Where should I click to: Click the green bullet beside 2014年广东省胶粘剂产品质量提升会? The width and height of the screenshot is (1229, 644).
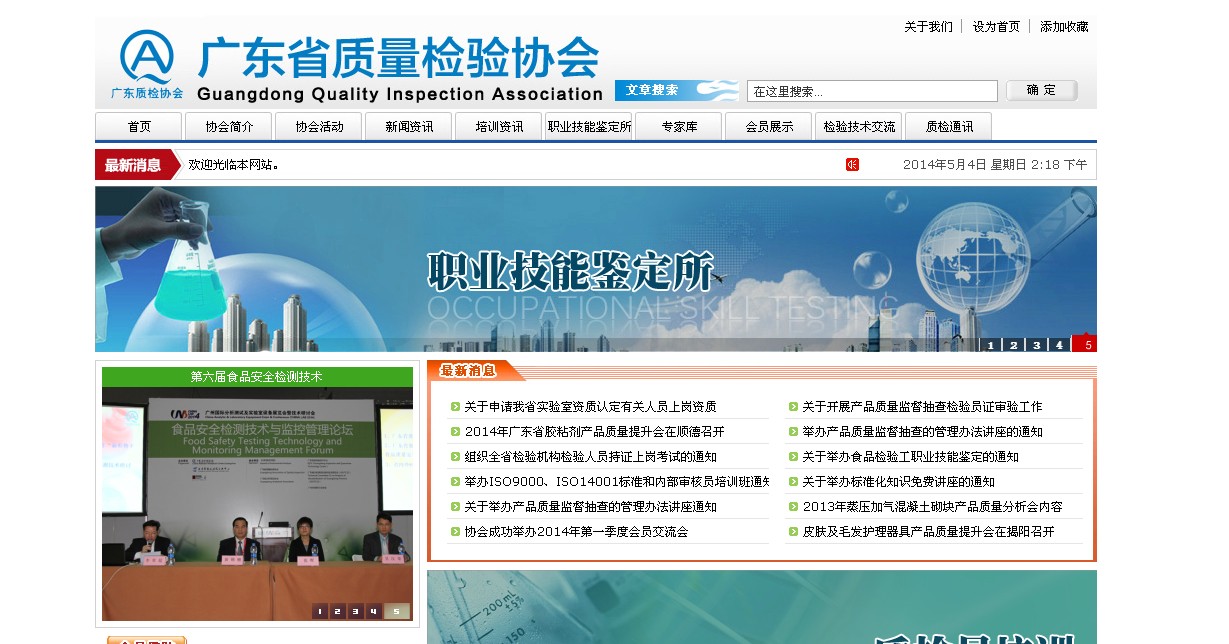tap(455, 432)
